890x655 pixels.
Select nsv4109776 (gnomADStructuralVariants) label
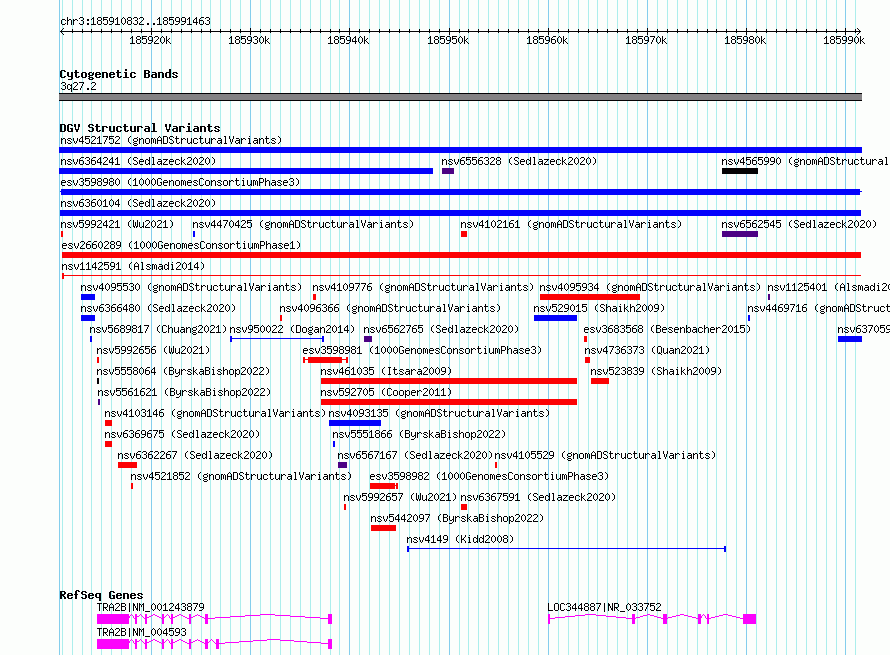click(423, 287)
